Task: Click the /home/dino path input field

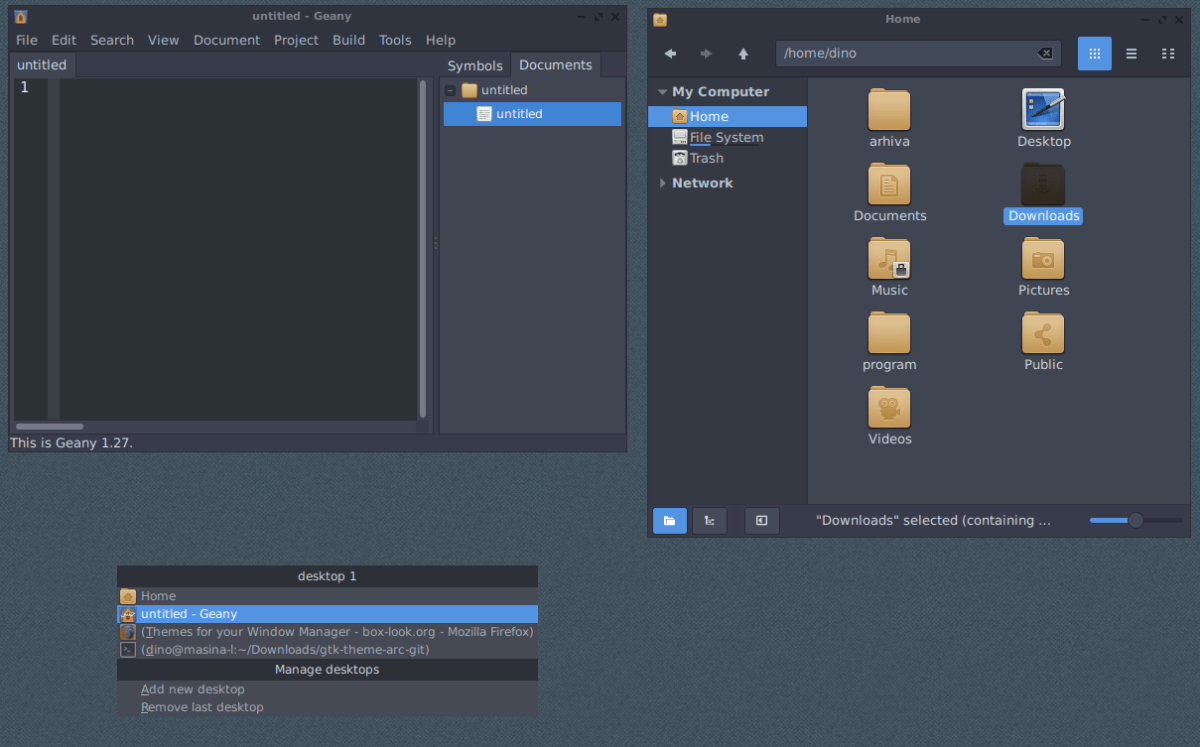Action: (900, 53)
